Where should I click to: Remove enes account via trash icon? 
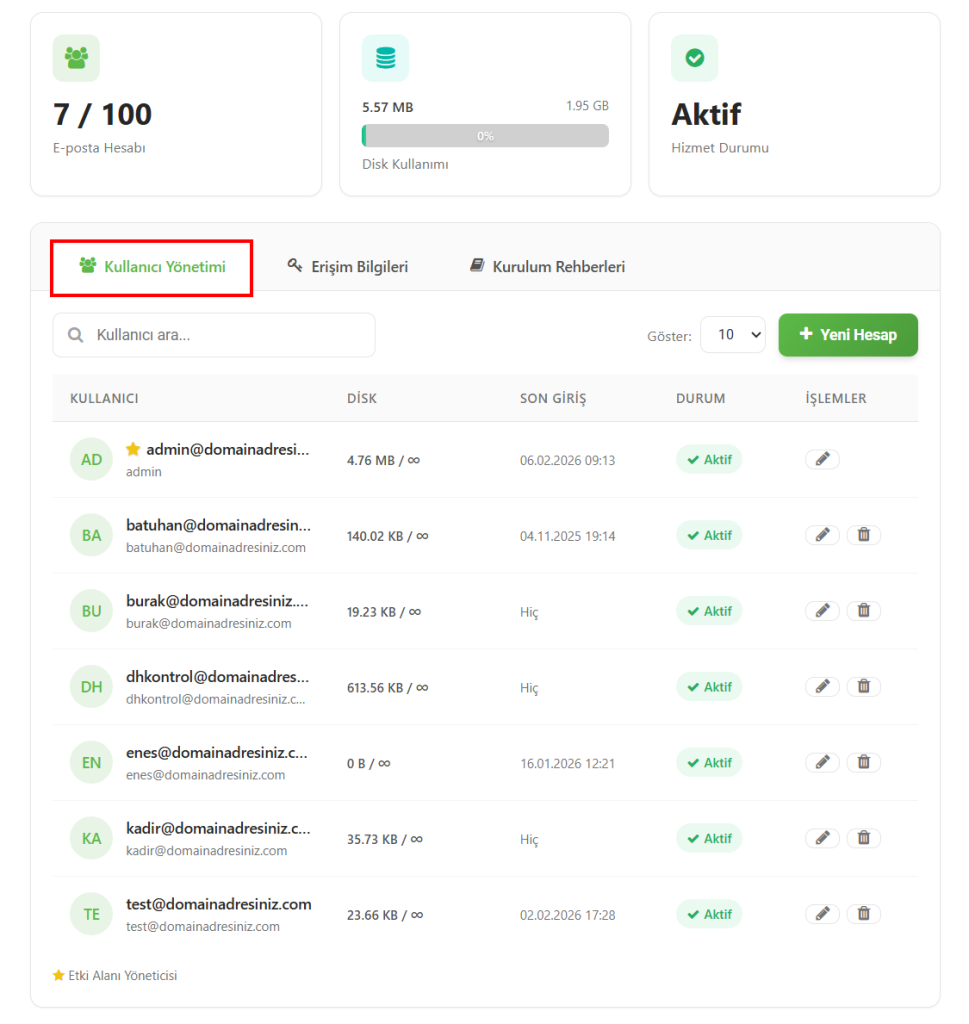tap(863, 762)
